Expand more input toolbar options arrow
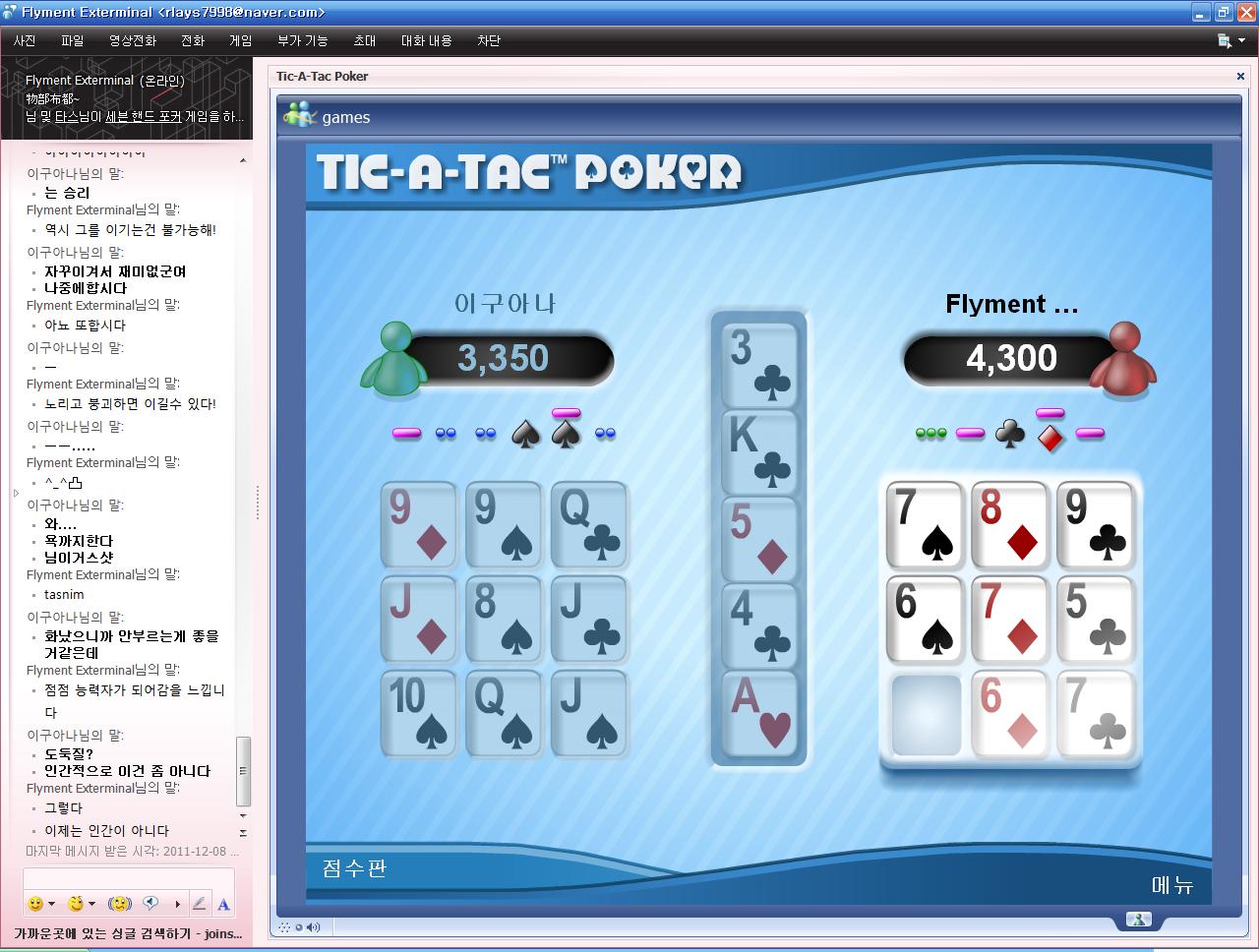Image resolution: width=1259 pixels, height=952 pixels. (177, 904)
